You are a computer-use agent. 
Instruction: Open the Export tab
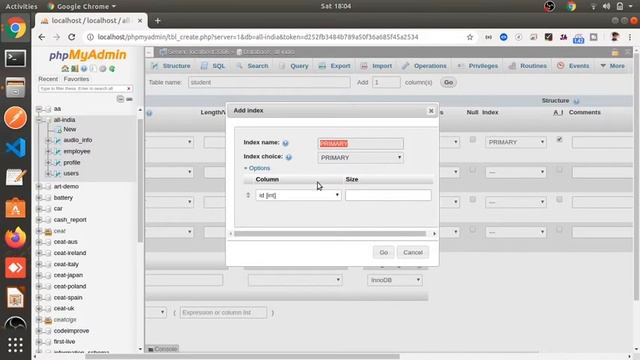(x=334, y=66)
